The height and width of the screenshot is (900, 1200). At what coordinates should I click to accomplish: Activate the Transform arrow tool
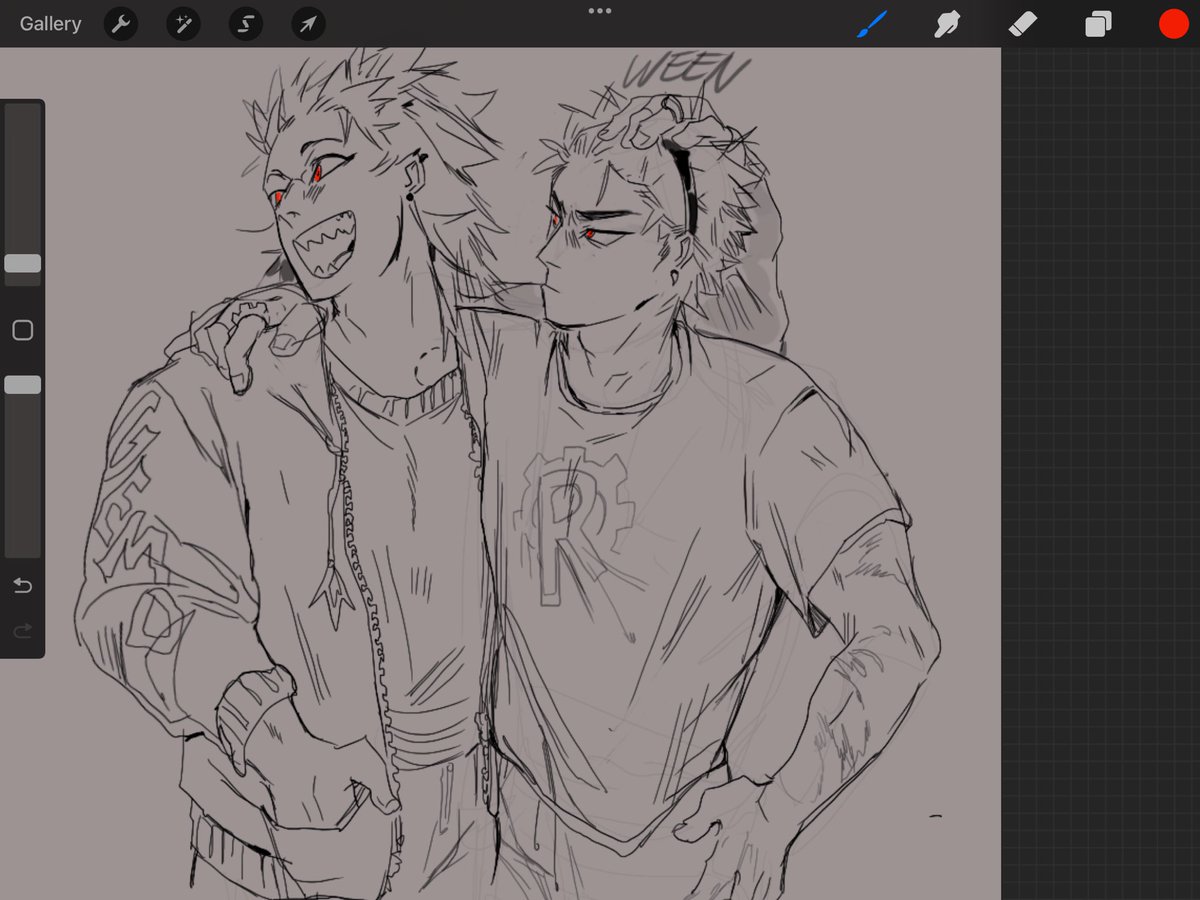[x=308, y=24]
